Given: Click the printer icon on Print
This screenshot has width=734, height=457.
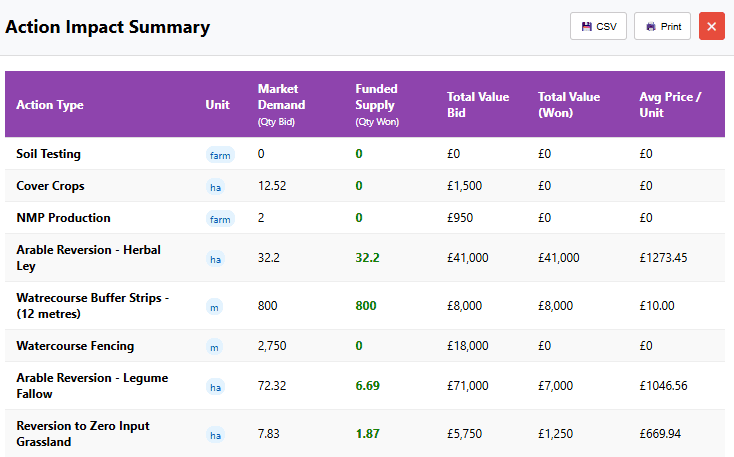Looking at the screenshot, I should (651, 26).
